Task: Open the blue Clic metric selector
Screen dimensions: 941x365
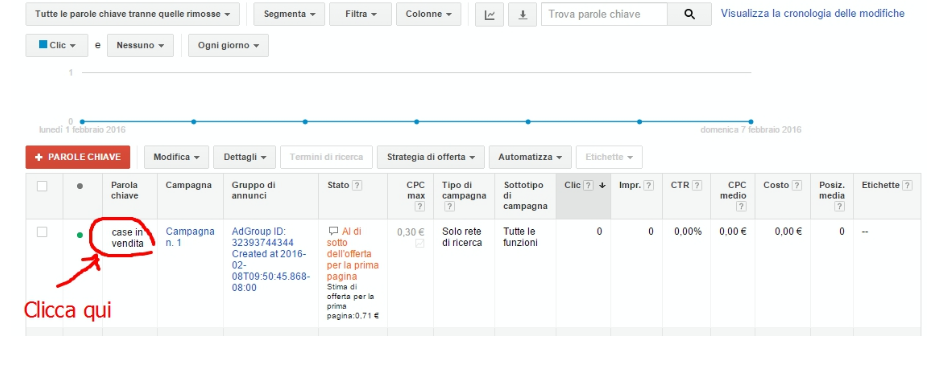Action: point(57,46)
